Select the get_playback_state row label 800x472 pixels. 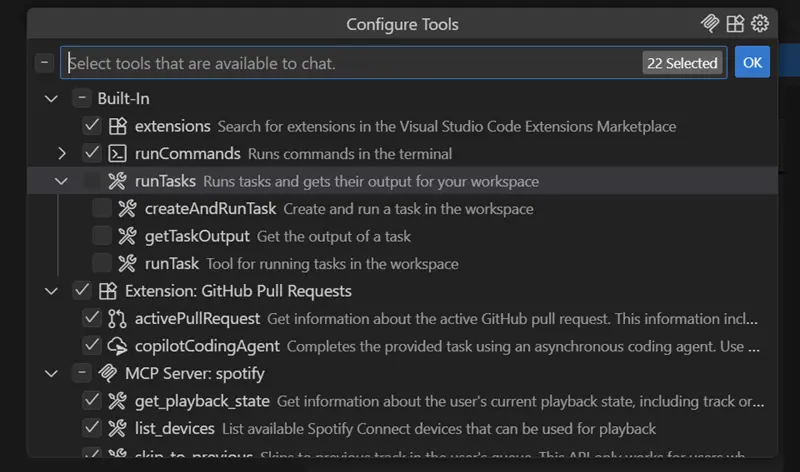click(202, 401)
